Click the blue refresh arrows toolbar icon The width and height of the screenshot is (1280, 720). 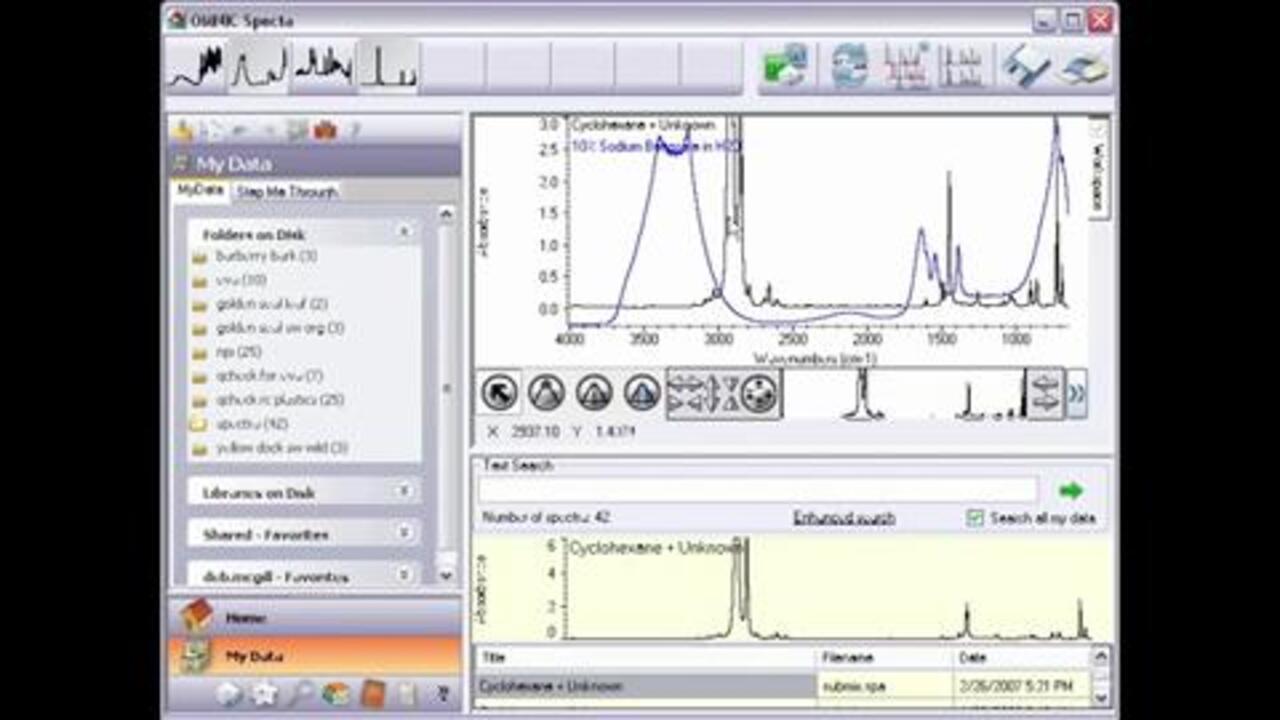tap(849, 67)
